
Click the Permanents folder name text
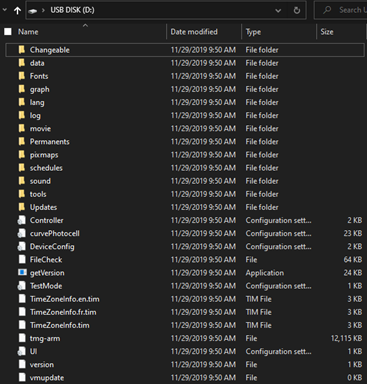(x=50, y=141)
